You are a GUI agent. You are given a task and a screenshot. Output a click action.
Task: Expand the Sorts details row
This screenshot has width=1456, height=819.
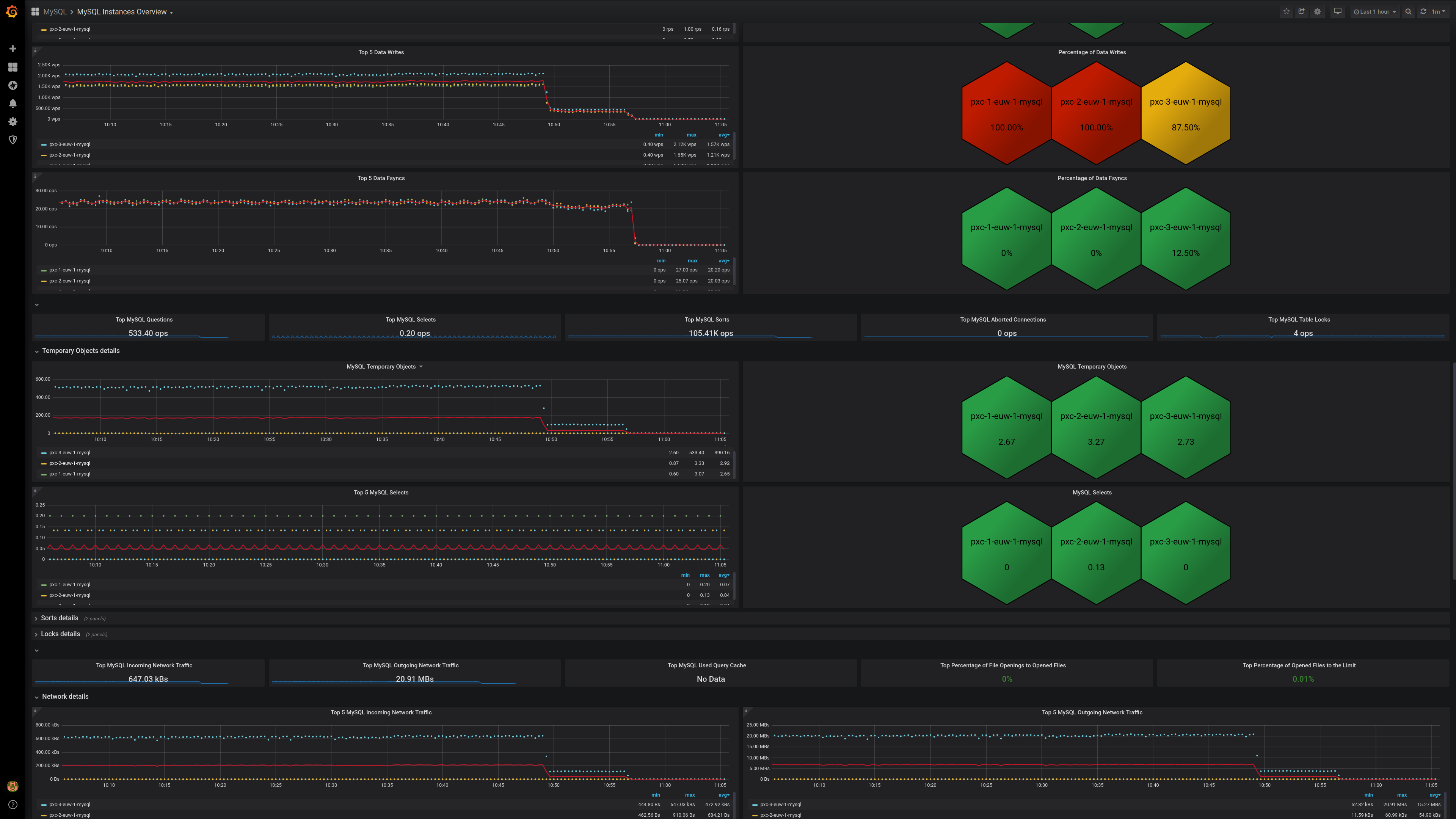click(59, 618)
